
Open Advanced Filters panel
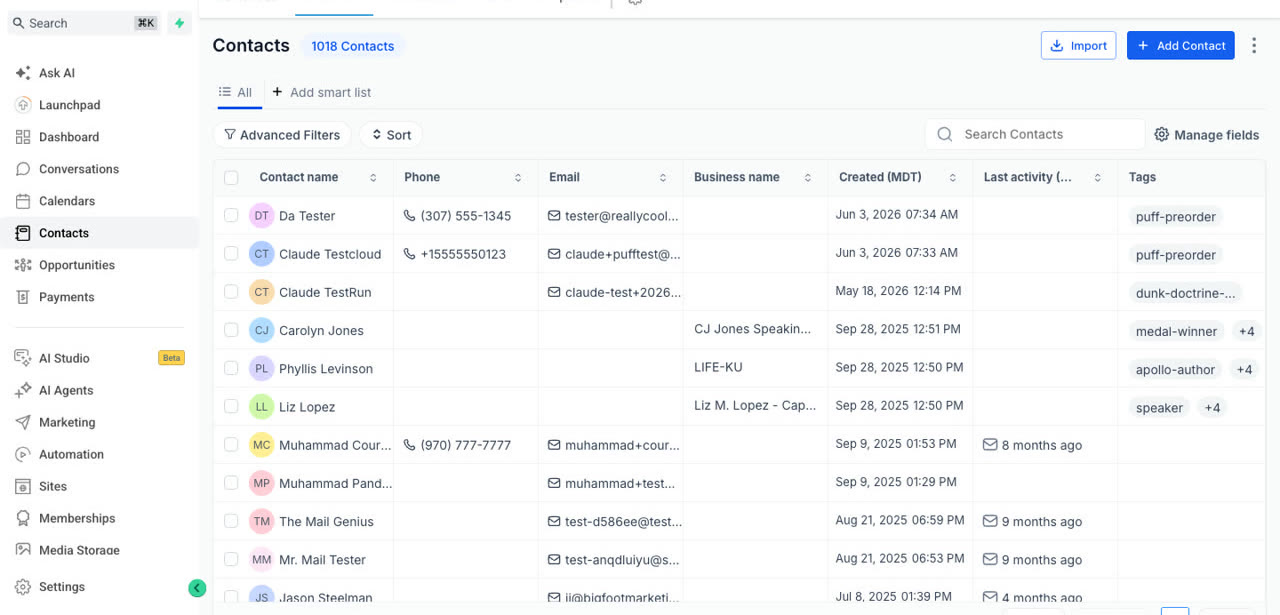282,135
